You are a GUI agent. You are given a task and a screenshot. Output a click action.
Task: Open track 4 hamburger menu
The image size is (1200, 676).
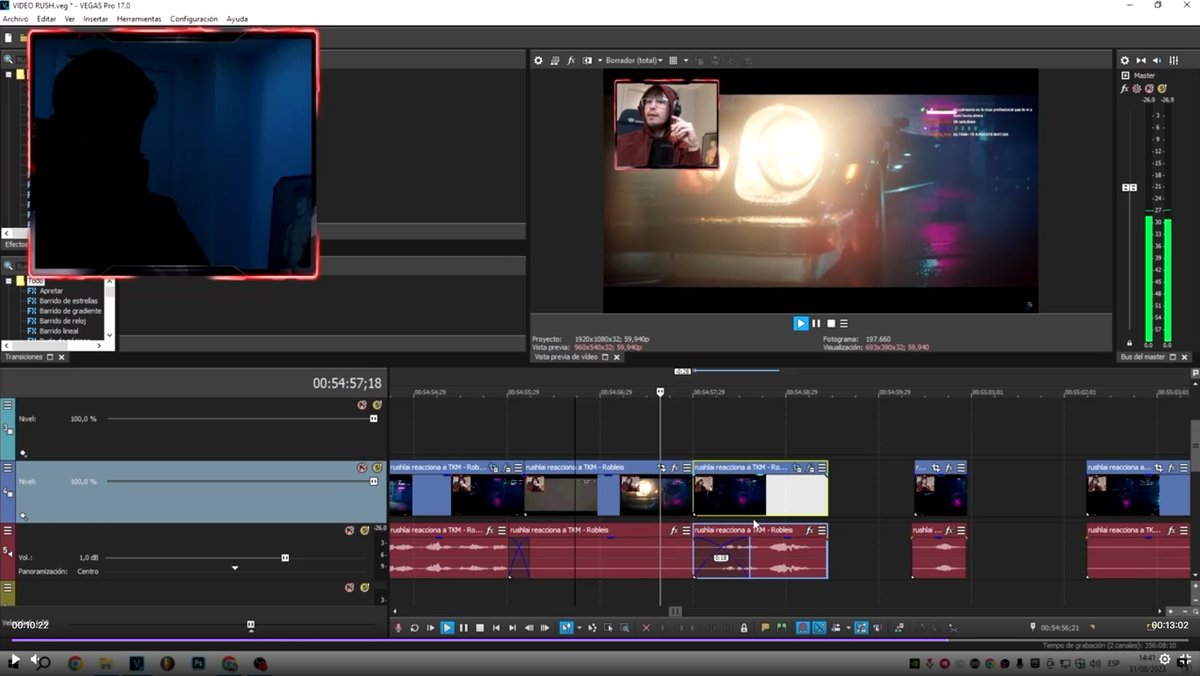pyautogui.click(x=8, y=467)
